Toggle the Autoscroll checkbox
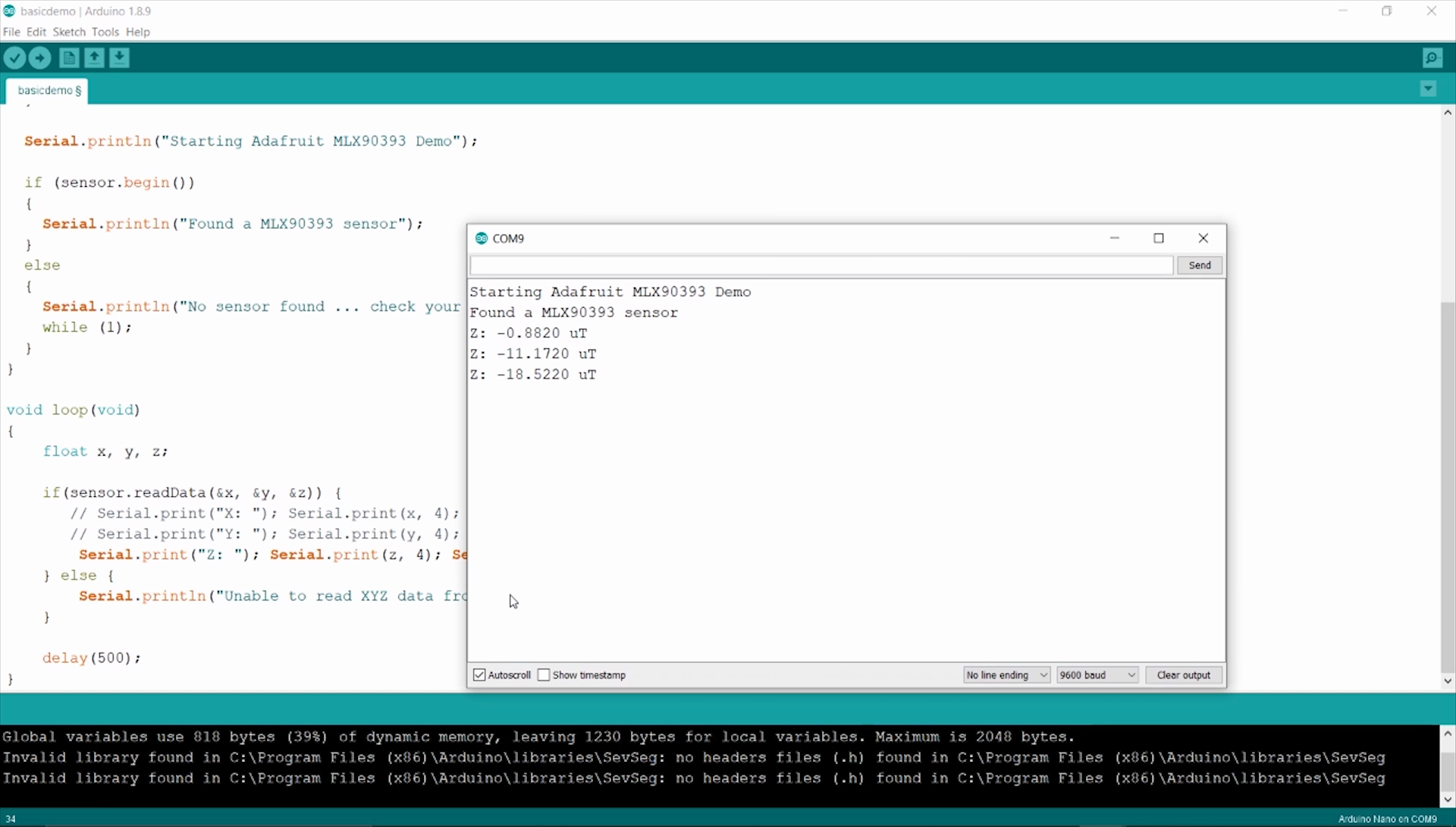This screenshot has height=827, width=1456. (x=479, y=675)
